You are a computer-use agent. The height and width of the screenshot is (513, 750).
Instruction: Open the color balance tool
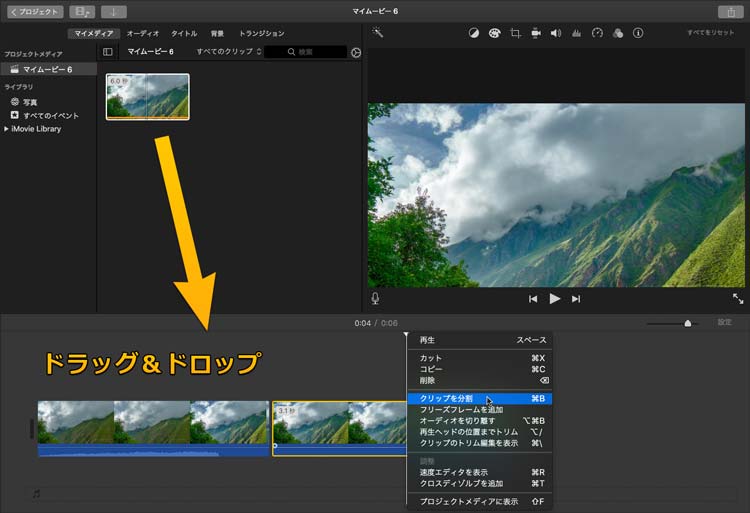click(x=474, y=33)
